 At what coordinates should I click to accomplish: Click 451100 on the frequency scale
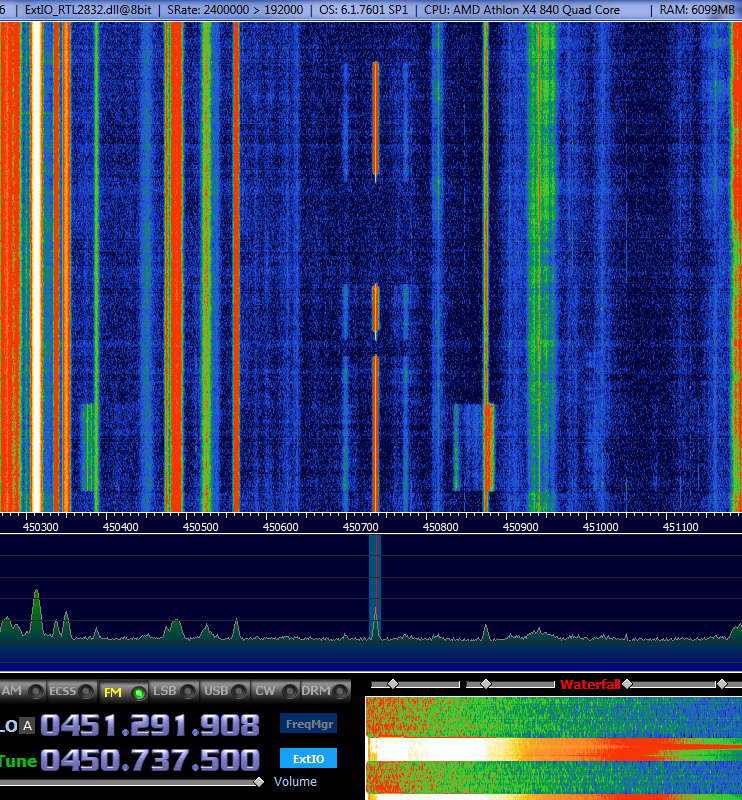(x=681, y=527)
